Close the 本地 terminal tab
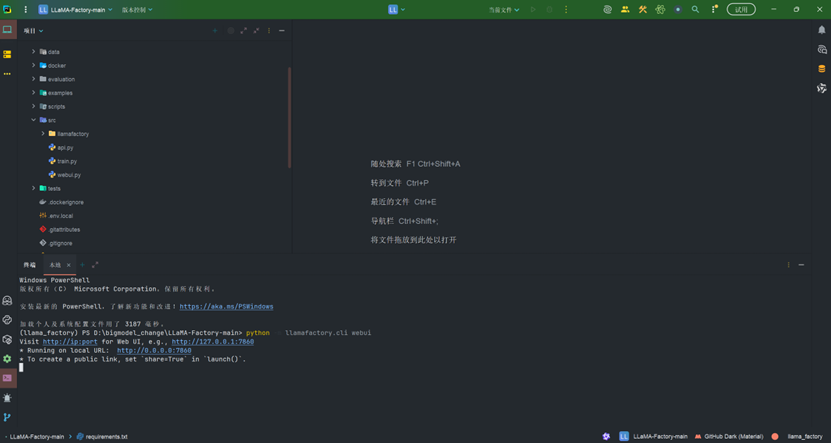 point(68,265)
